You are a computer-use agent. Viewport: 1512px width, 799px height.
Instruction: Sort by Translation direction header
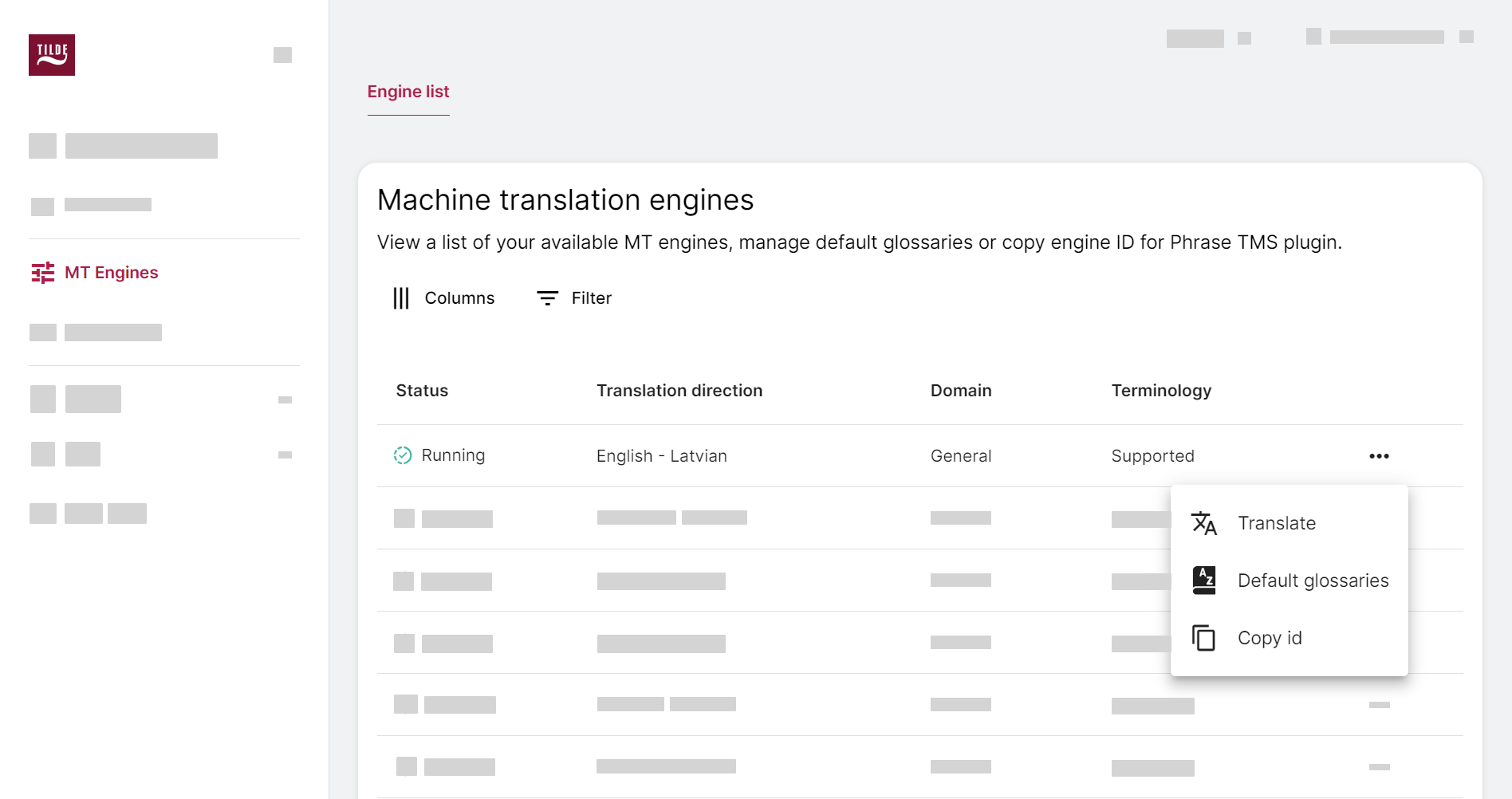[679, 391]
